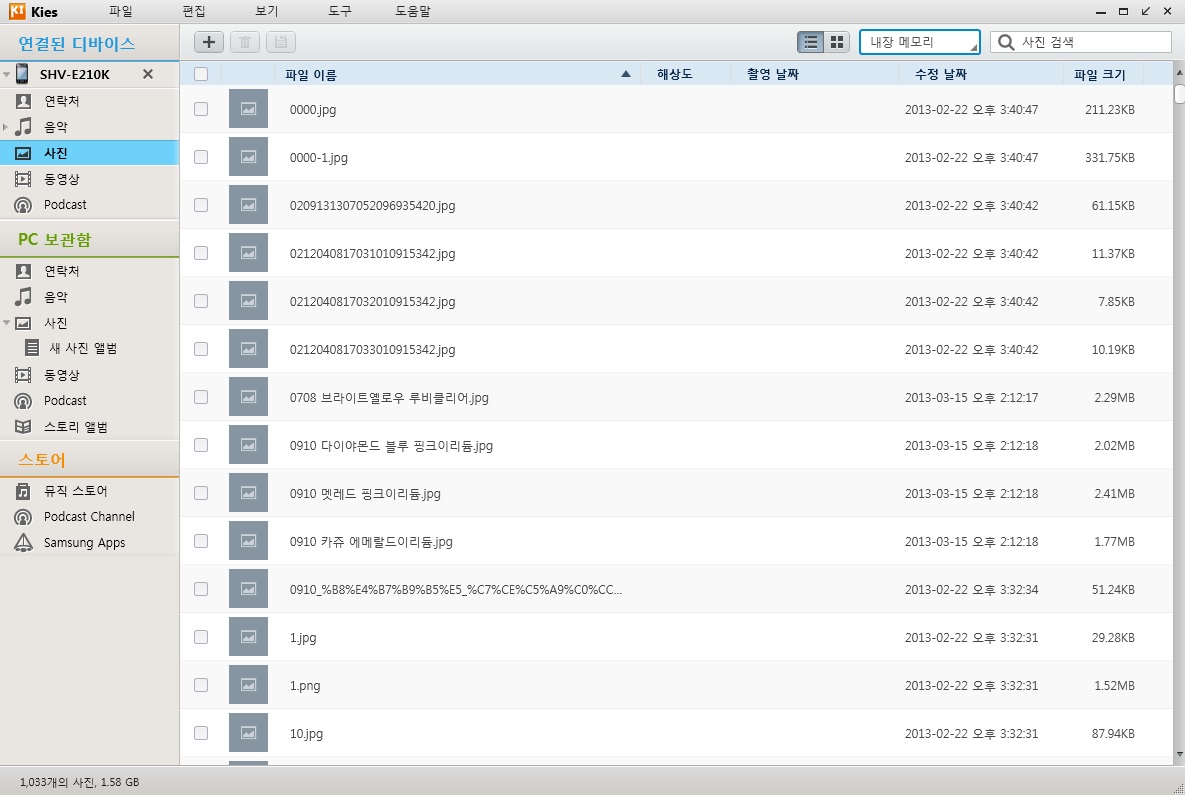Open the 내장 메모리 storage dropdown
1185x795 pixels.
coord(919,42)
